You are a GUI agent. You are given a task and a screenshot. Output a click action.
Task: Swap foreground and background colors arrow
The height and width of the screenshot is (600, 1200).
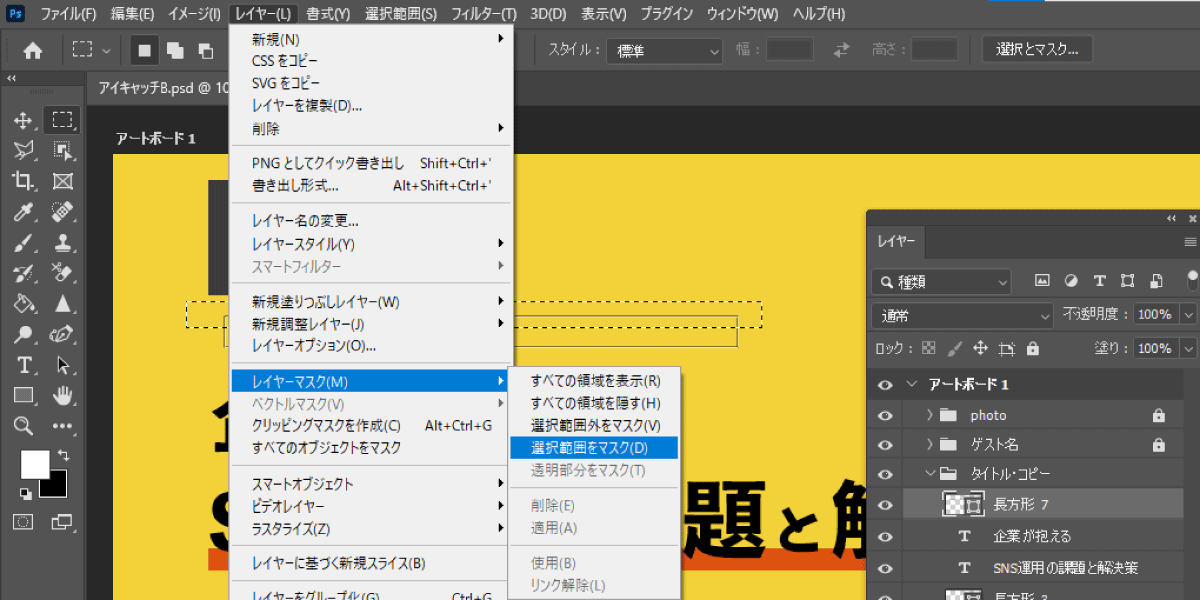pyautogui.click(x=64, y=456)
